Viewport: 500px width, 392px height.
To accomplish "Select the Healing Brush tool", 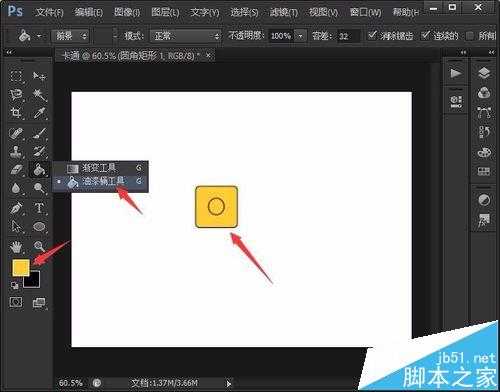I will (x=16, y=133).
